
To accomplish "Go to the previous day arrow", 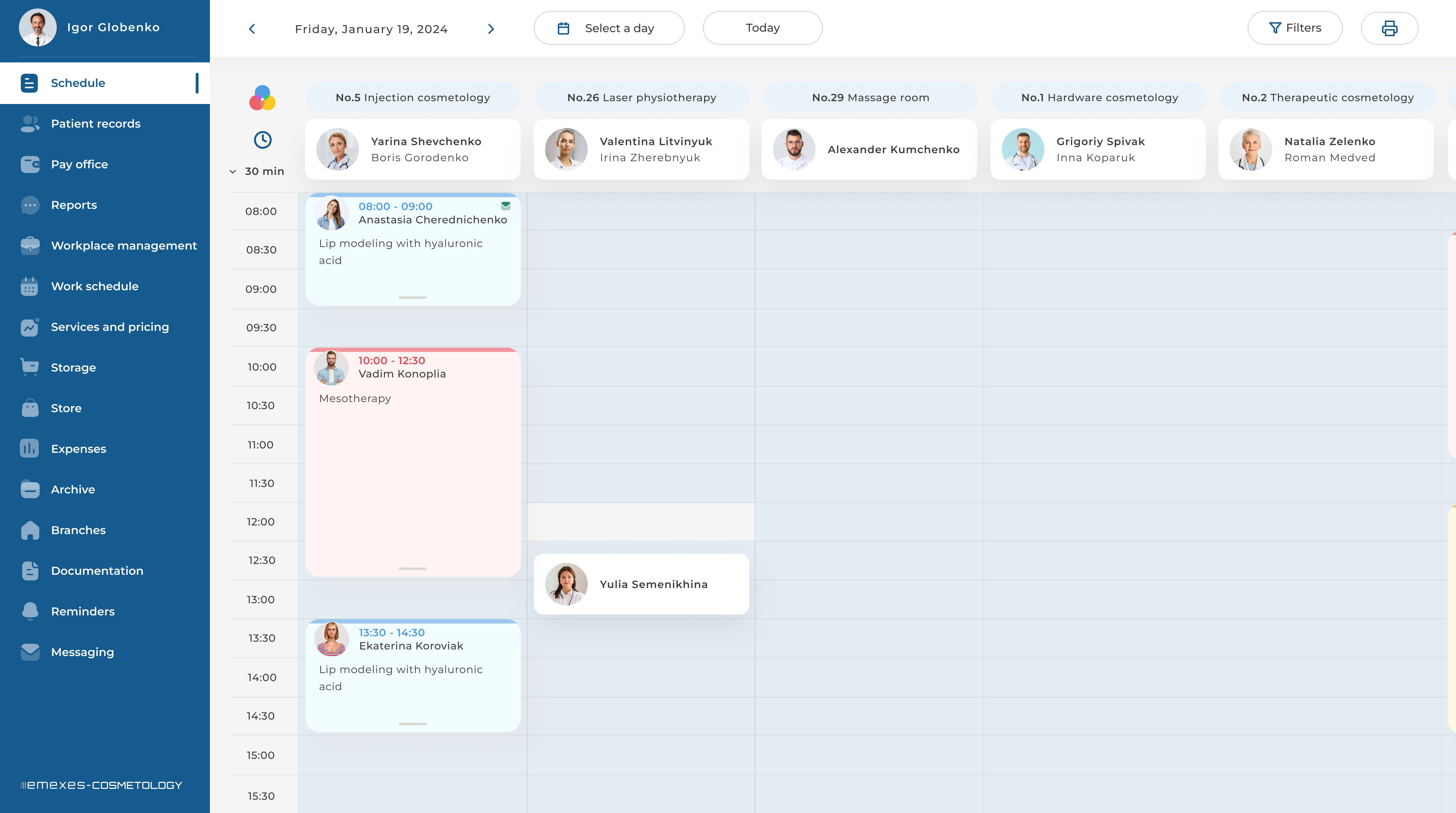I will pyautogui.click(x=252, y=29).
